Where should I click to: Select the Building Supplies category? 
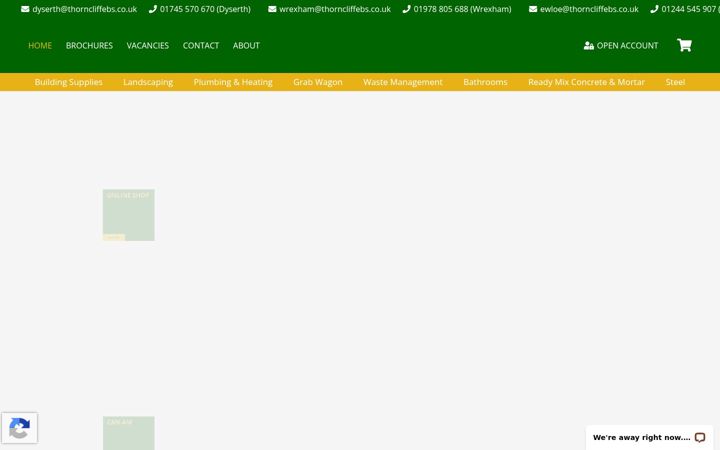coord(68,82)
